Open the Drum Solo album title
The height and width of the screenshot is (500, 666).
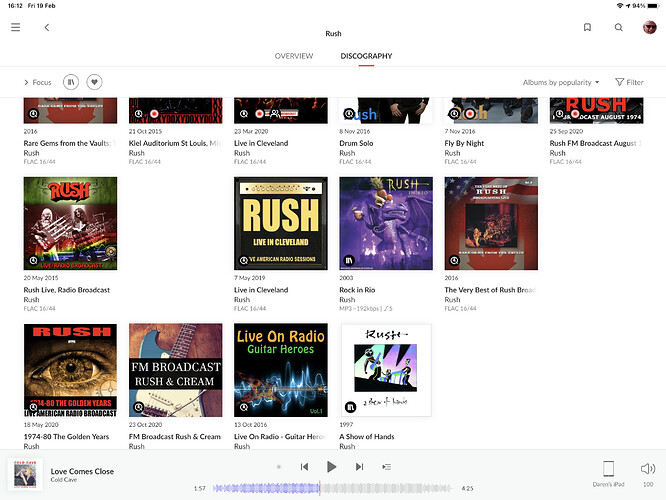tap(356, 143)
